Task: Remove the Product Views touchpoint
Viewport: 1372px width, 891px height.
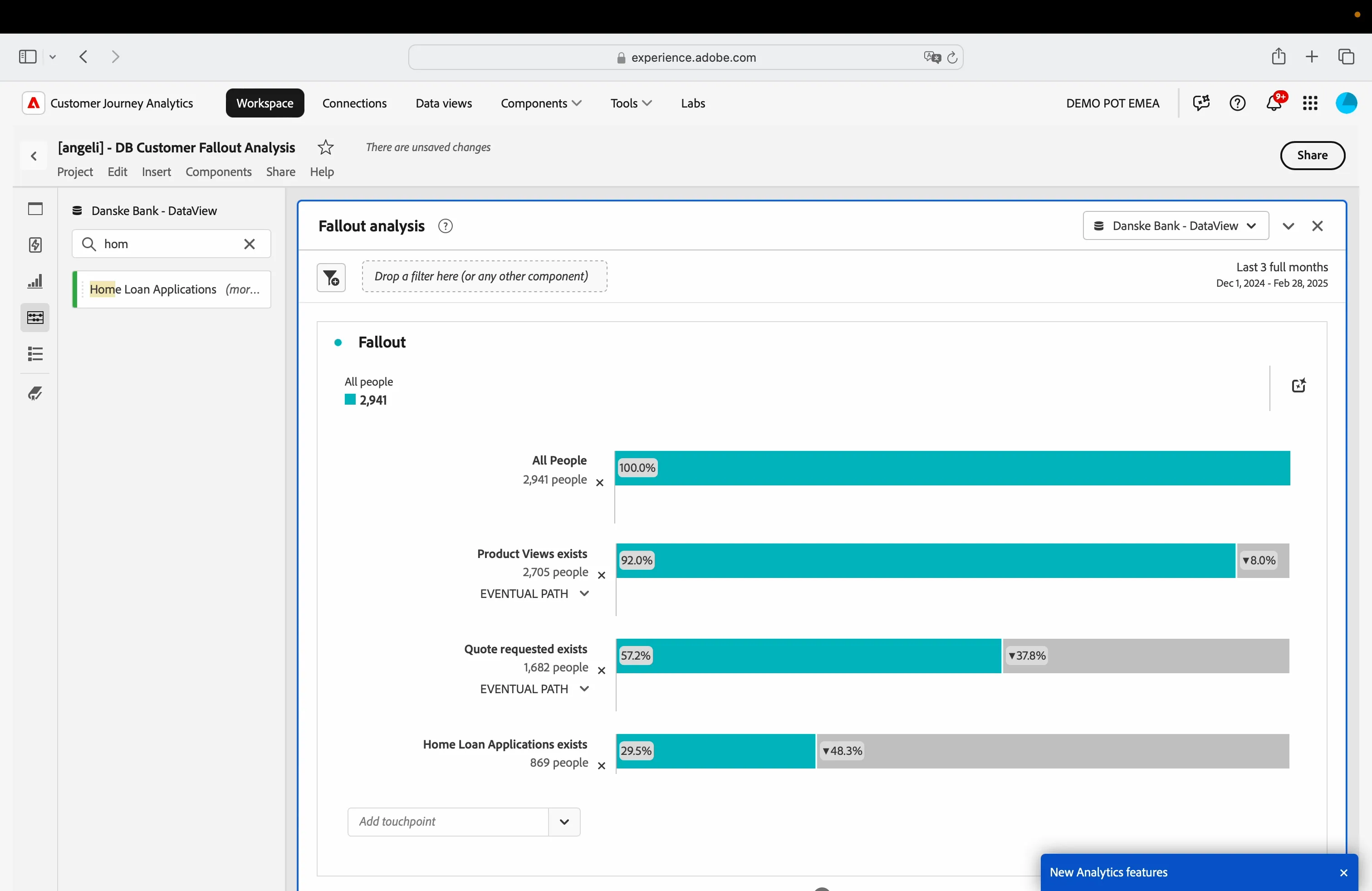Action: (x=601, y=575)
